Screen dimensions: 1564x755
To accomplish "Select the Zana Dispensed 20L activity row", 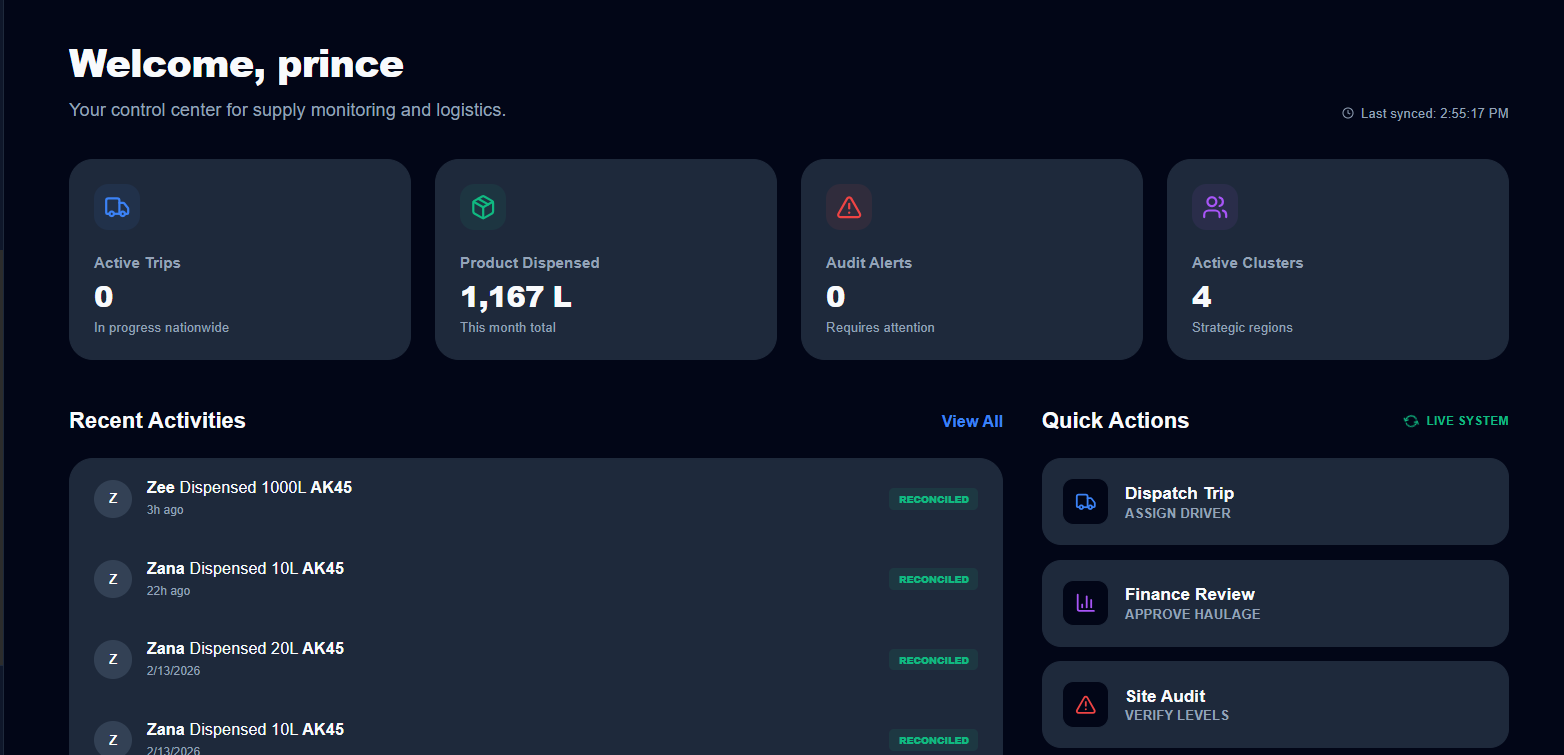I will pyautogui.click(x=500, y=659).
